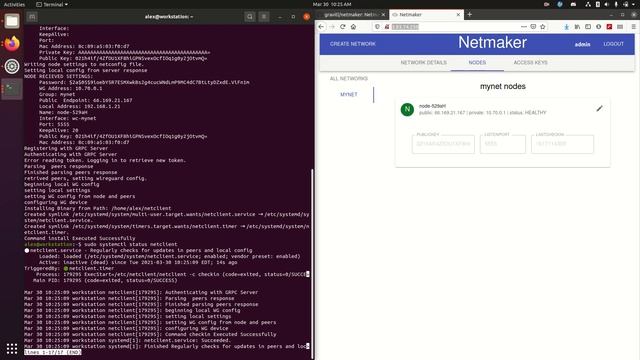
Task: Click the admin user link
Action: coord(582,44)
